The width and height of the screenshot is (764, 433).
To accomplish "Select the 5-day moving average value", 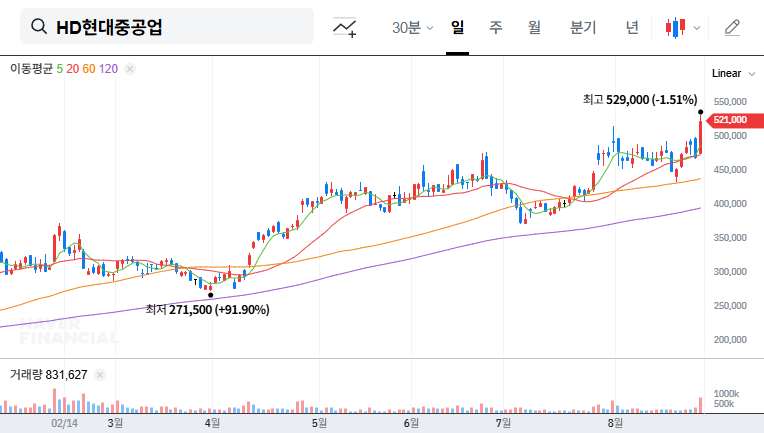I will tap(59, 69).
